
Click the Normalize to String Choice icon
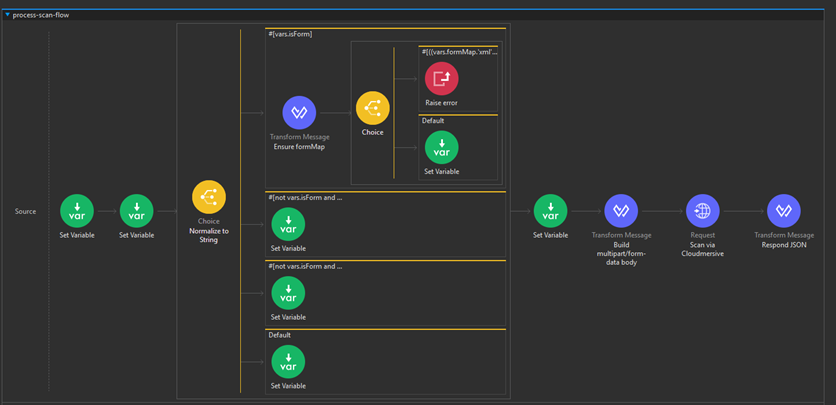(x=209, y=197)
